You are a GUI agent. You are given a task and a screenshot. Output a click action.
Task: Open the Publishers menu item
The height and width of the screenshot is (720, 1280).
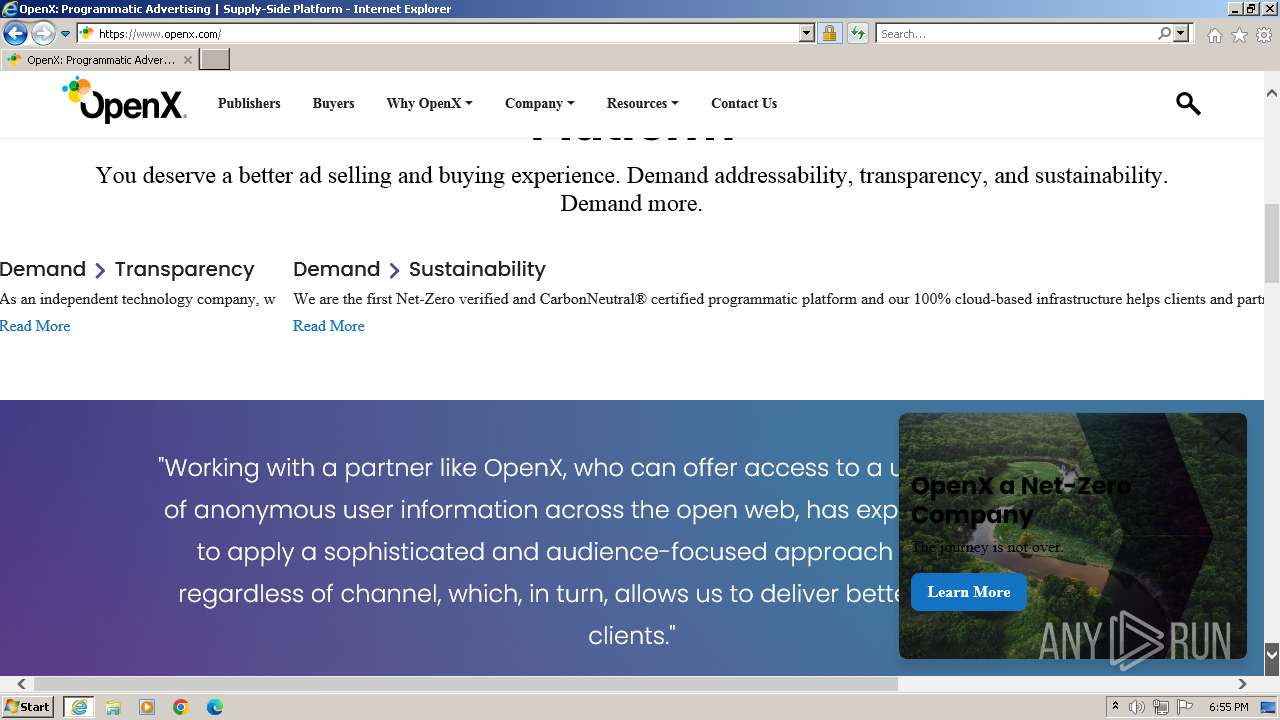(249, 103)
